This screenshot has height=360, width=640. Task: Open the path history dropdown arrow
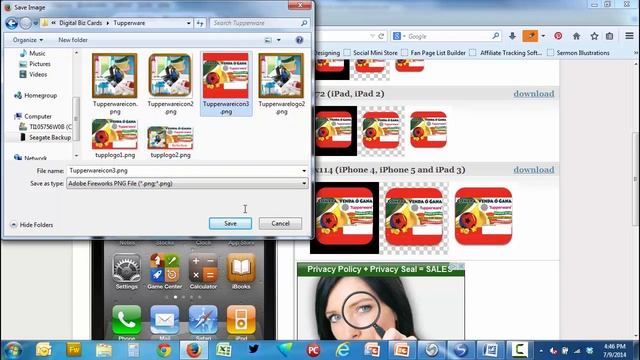[188, 23]
